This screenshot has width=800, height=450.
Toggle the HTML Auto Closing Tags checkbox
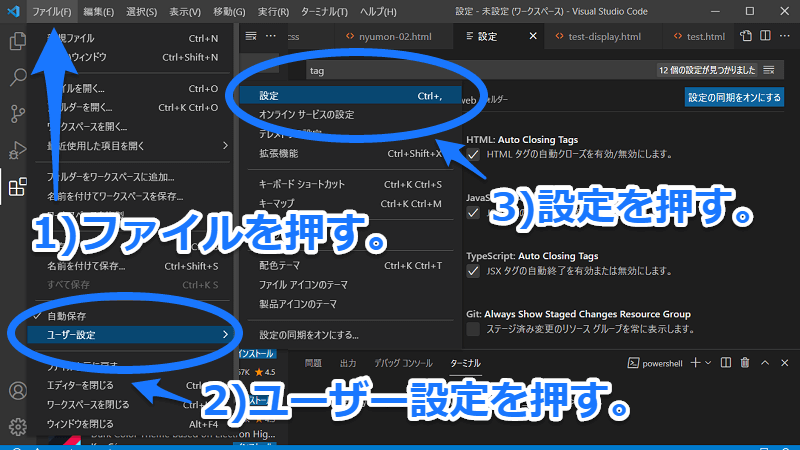coord(474,155)
